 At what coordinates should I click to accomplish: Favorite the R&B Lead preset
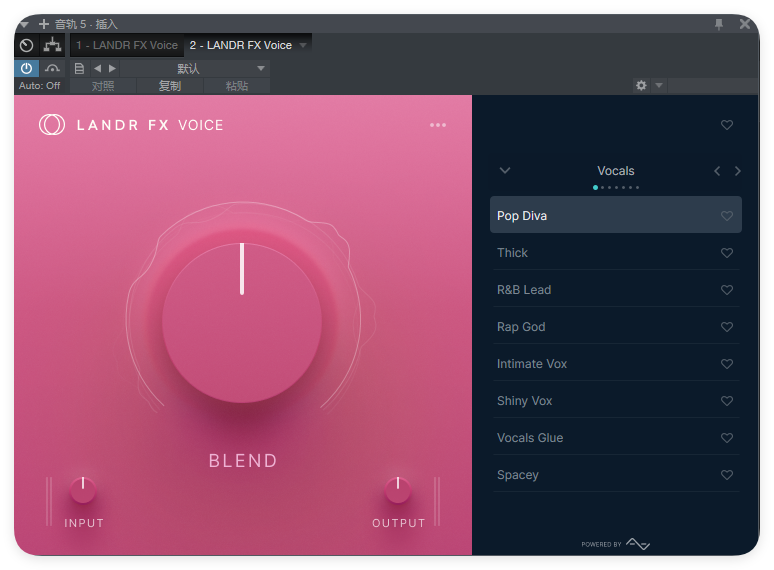tap(727, 290)
